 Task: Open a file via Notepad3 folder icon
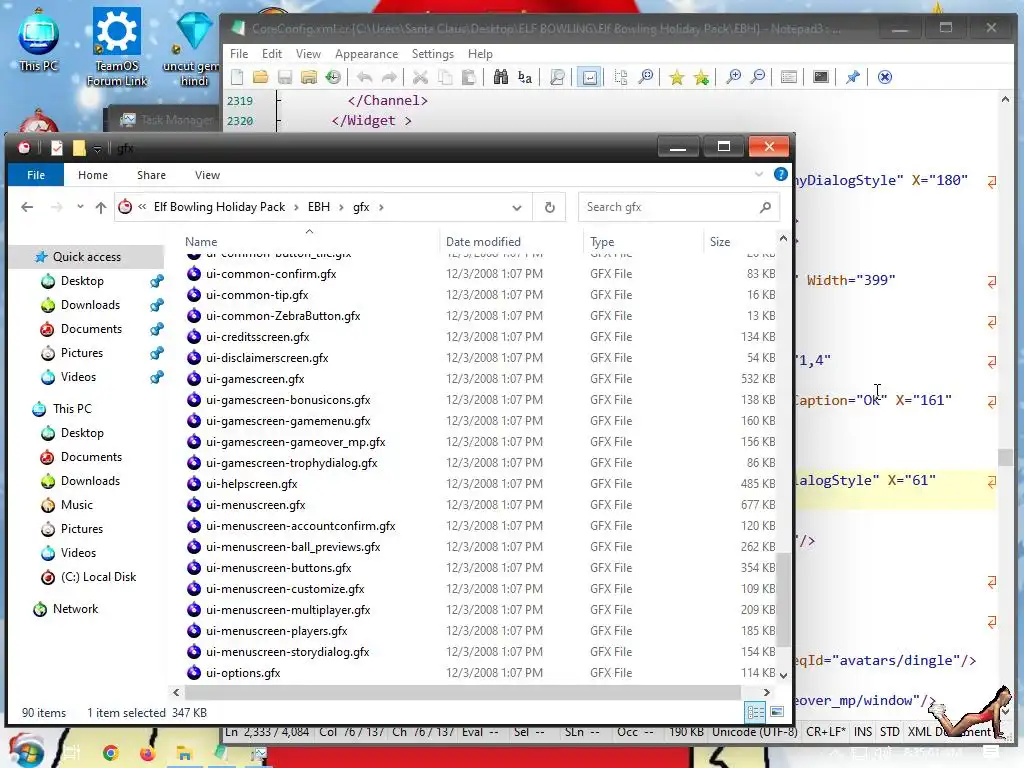pos(261,77)
